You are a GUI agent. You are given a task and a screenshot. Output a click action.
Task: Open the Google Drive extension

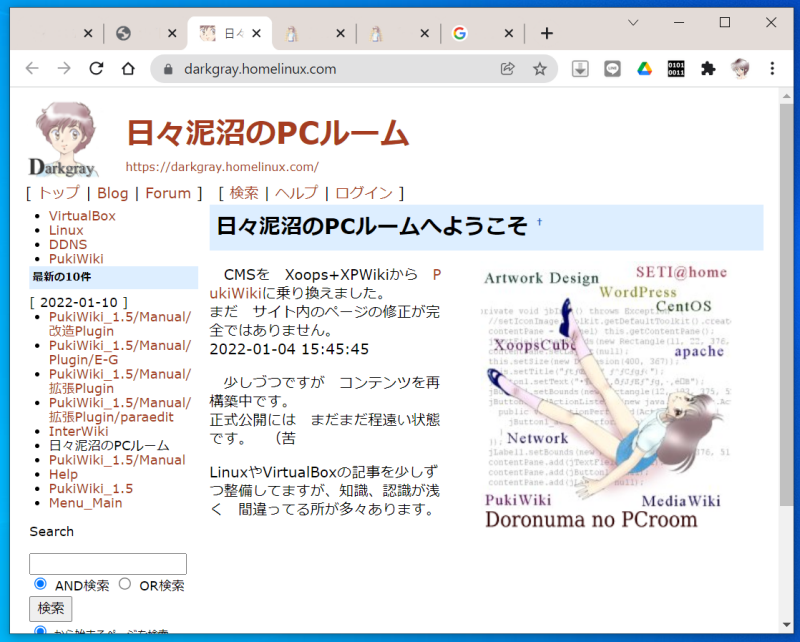click(644, 68)
